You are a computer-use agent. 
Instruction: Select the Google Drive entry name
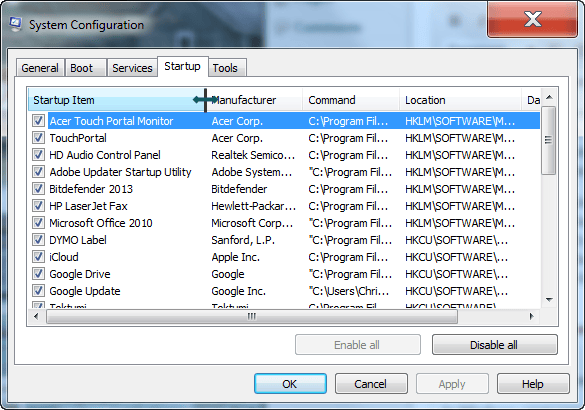[x=80, y=274]
